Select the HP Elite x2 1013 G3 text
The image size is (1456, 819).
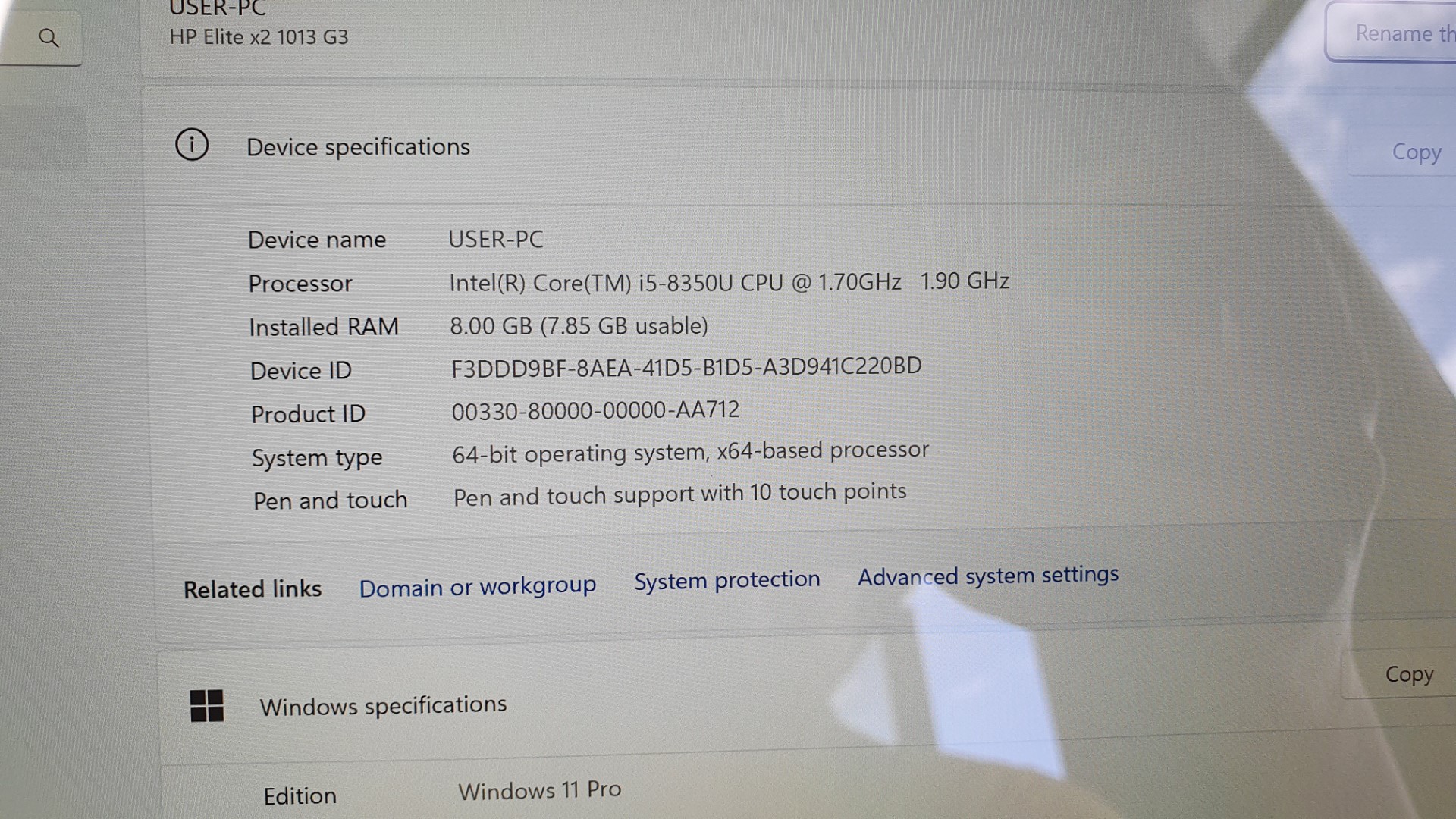coord(259,37)
